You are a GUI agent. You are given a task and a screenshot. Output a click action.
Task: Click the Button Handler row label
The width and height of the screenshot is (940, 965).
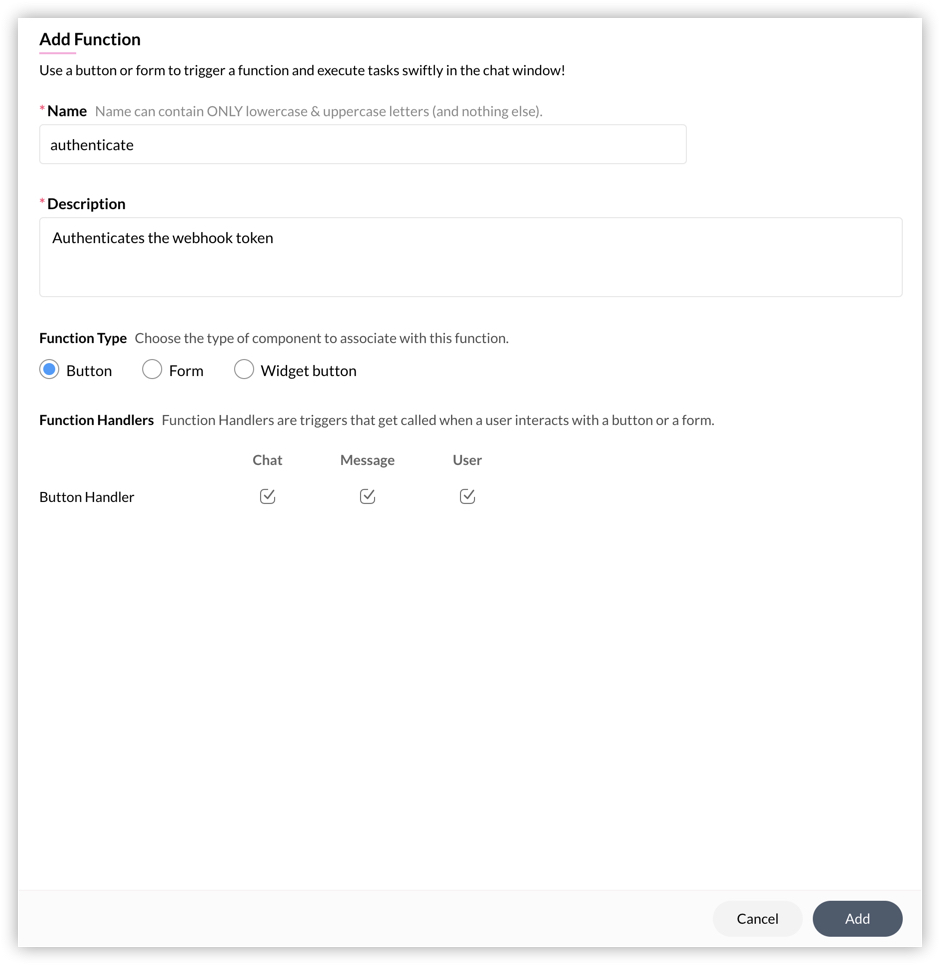point(87,497)
